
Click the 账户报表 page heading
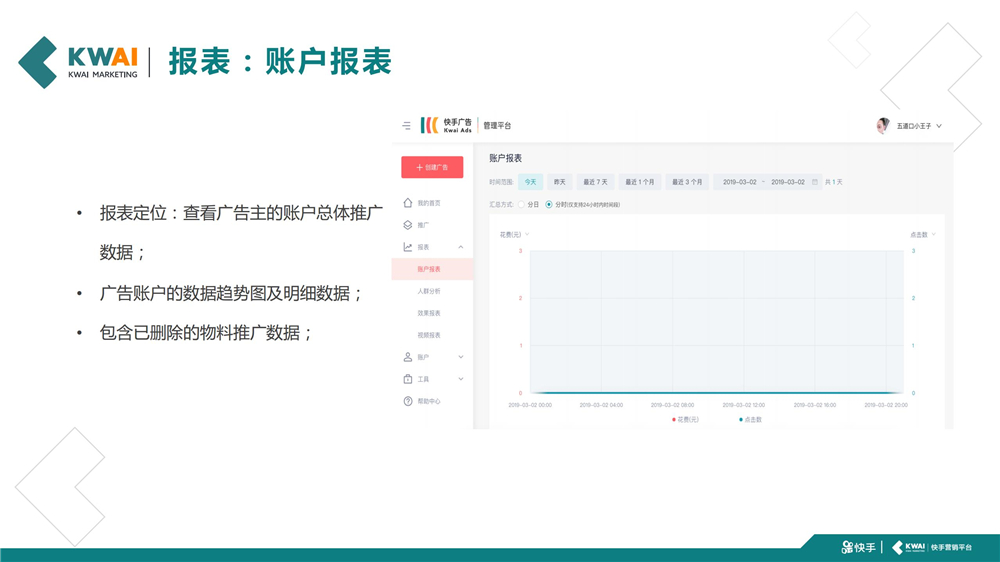tap(505, 158)
